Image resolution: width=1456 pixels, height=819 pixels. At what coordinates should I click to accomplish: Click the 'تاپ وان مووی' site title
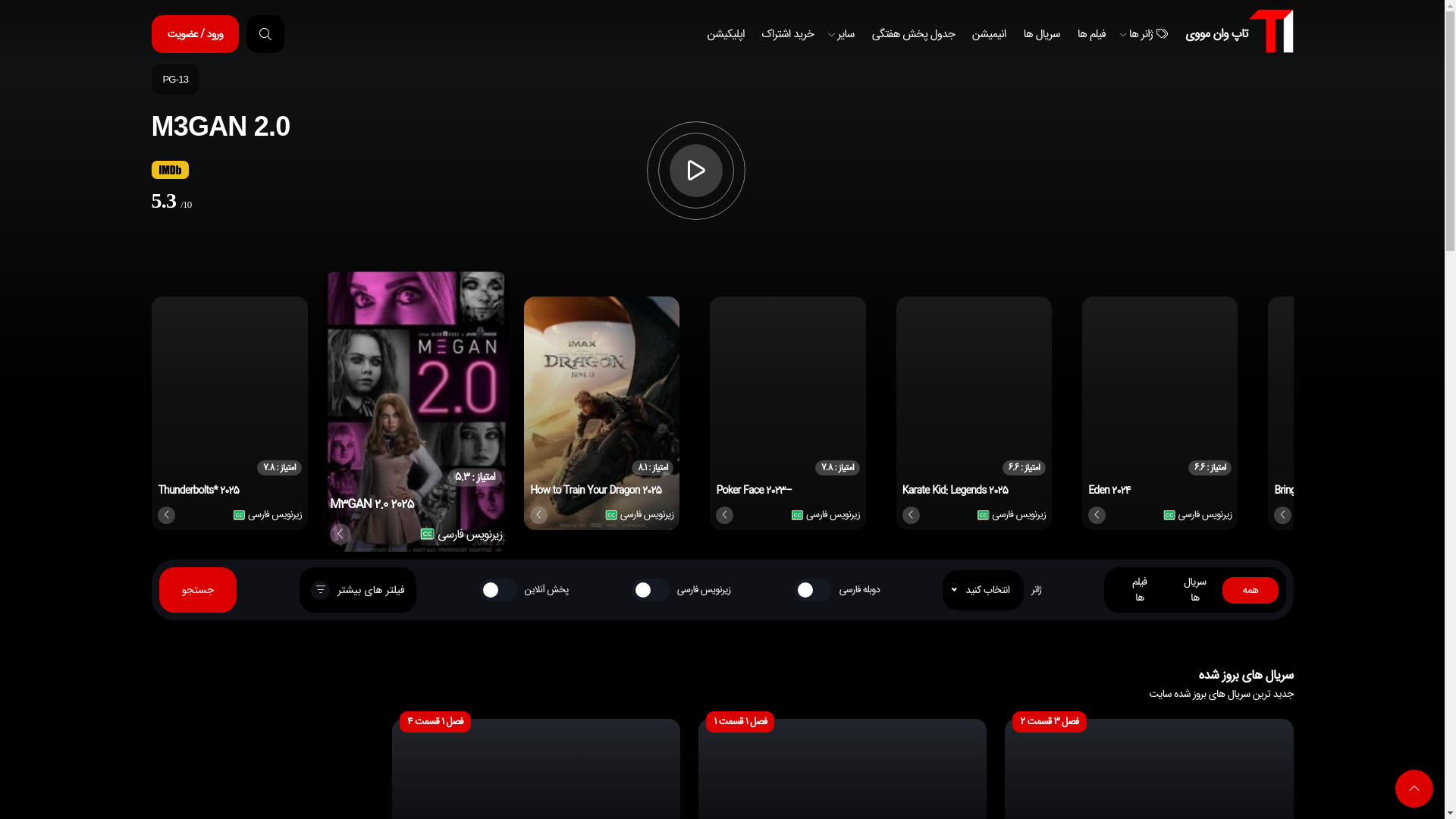pos(1216,34)
